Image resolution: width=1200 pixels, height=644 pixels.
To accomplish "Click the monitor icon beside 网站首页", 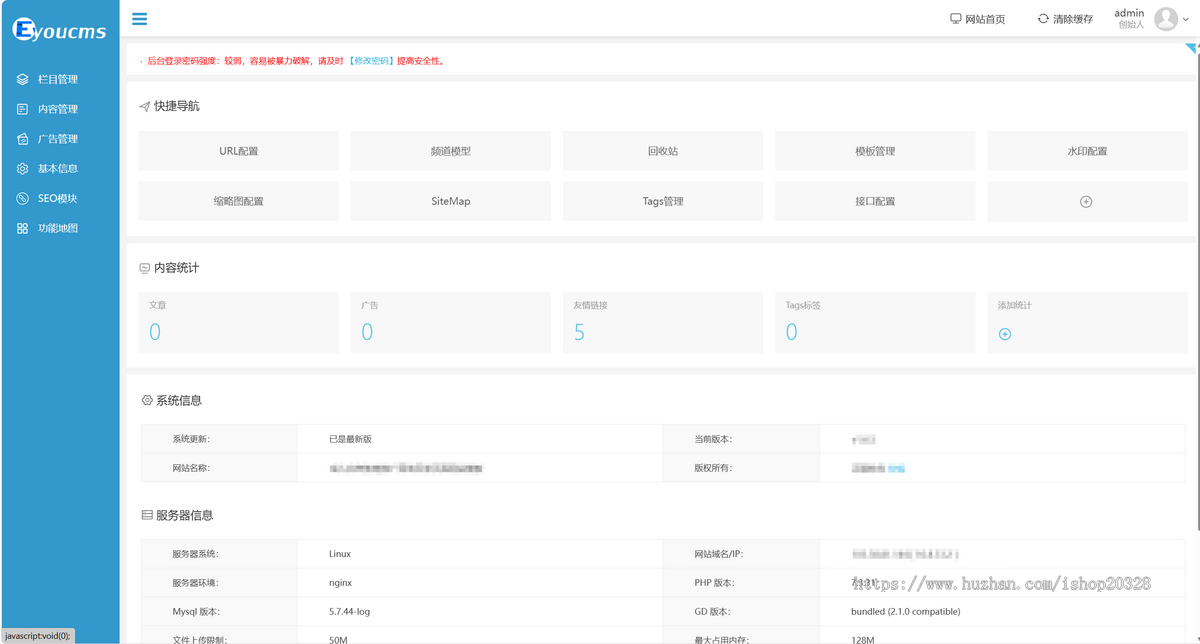I will coord(955,19).
